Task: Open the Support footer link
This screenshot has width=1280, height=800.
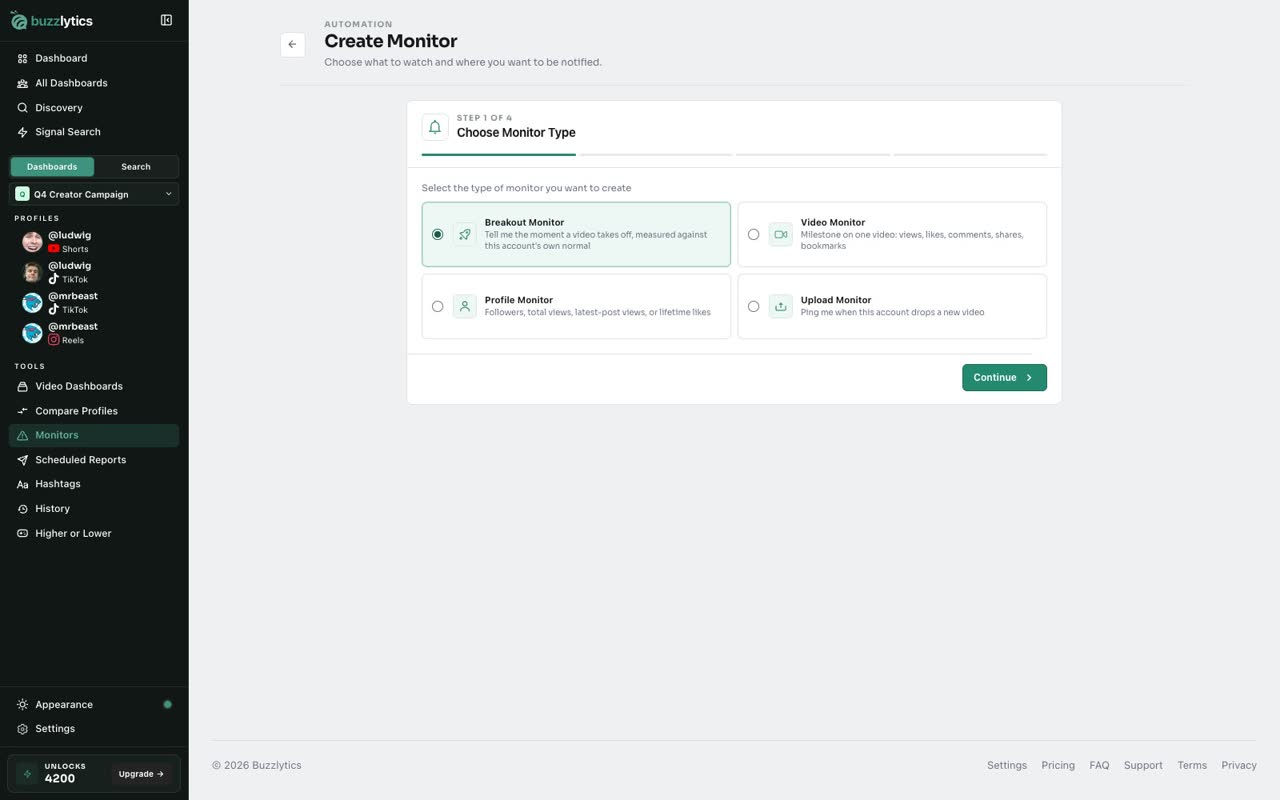Action: (1143, 766)
